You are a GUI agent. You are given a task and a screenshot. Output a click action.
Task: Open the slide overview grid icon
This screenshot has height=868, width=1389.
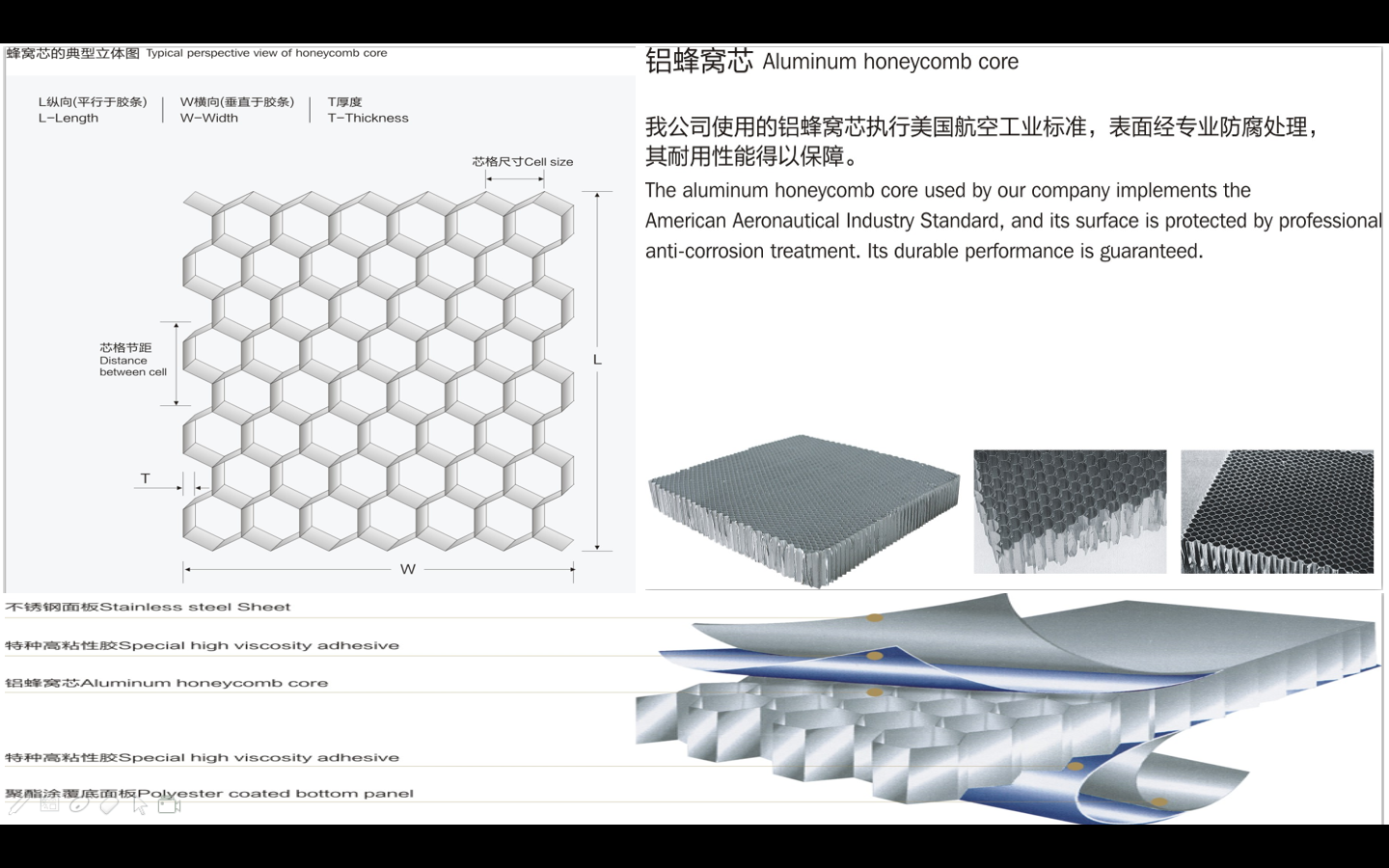(49, 804)
